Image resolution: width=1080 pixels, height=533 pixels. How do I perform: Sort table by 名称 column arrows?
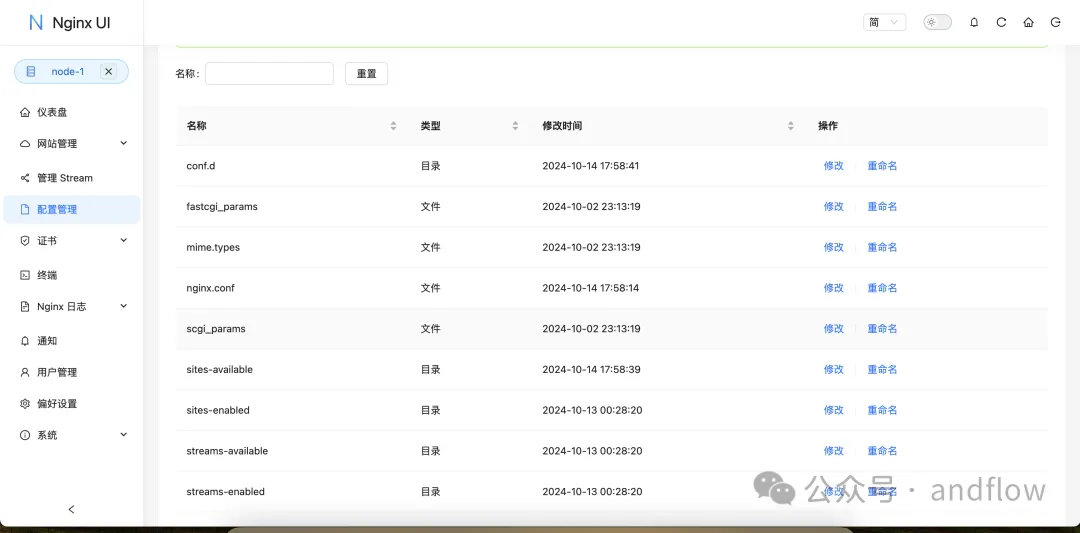(x=393, y=126)
